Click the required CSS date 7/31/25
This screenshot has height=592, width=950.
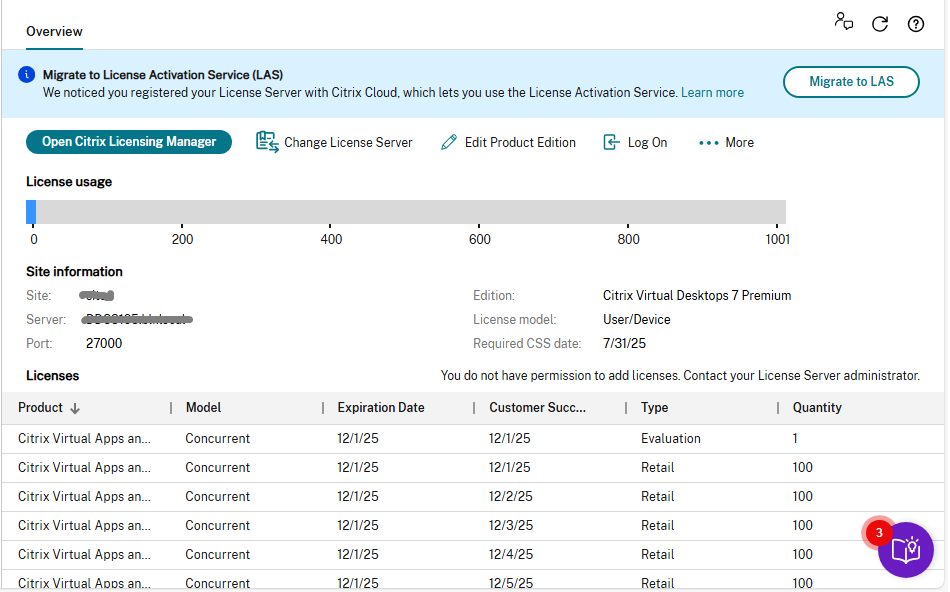(x=624, y=344)
